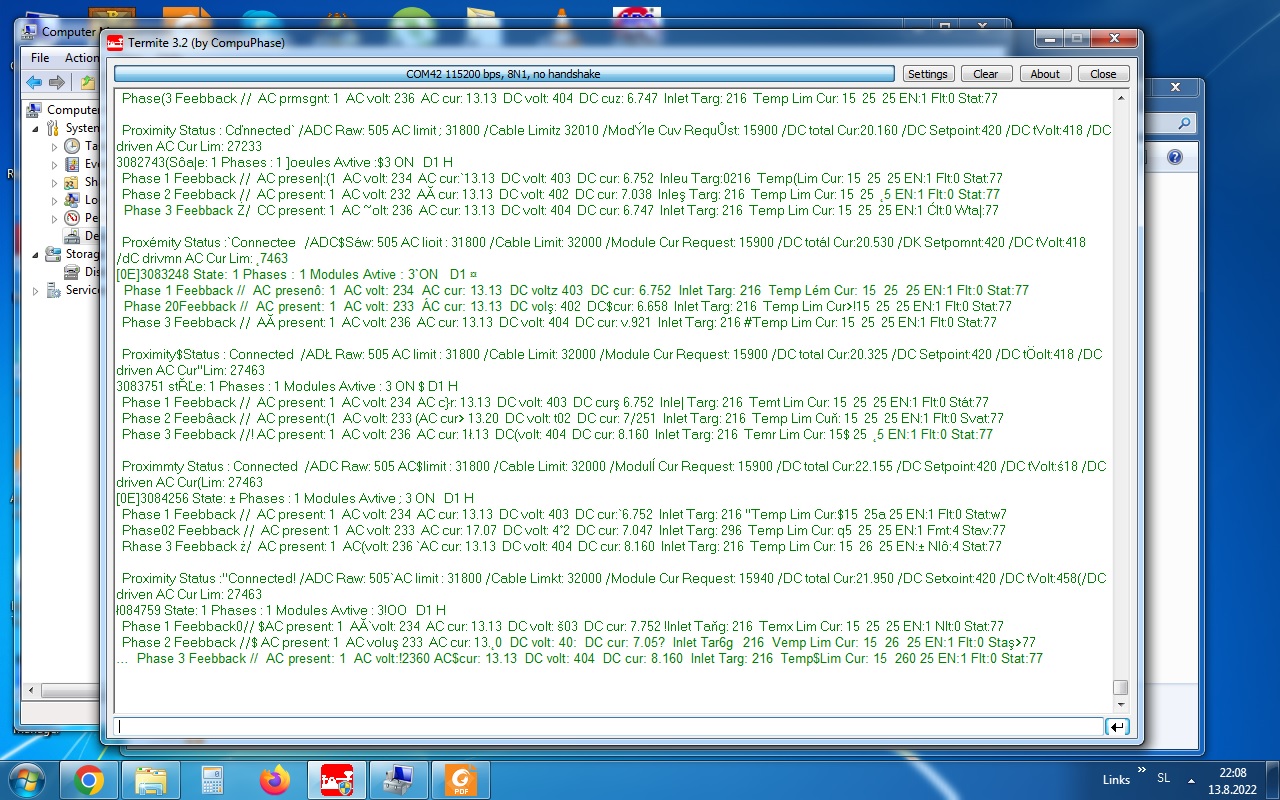
Task: Expand the Performance tree node
Action: [55, 218]
